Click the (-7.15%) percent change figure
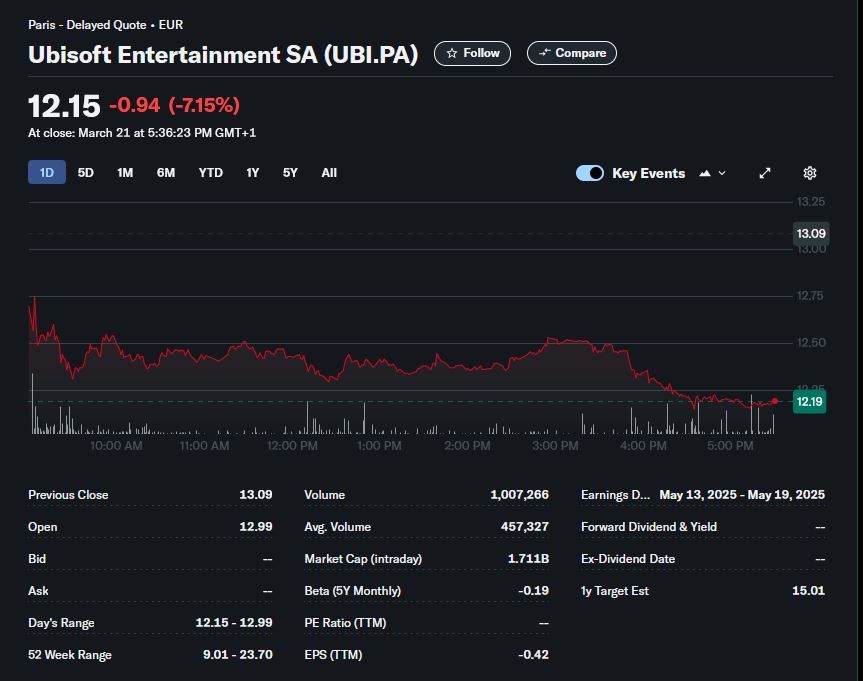863x681 pixels. coord(204,105)
